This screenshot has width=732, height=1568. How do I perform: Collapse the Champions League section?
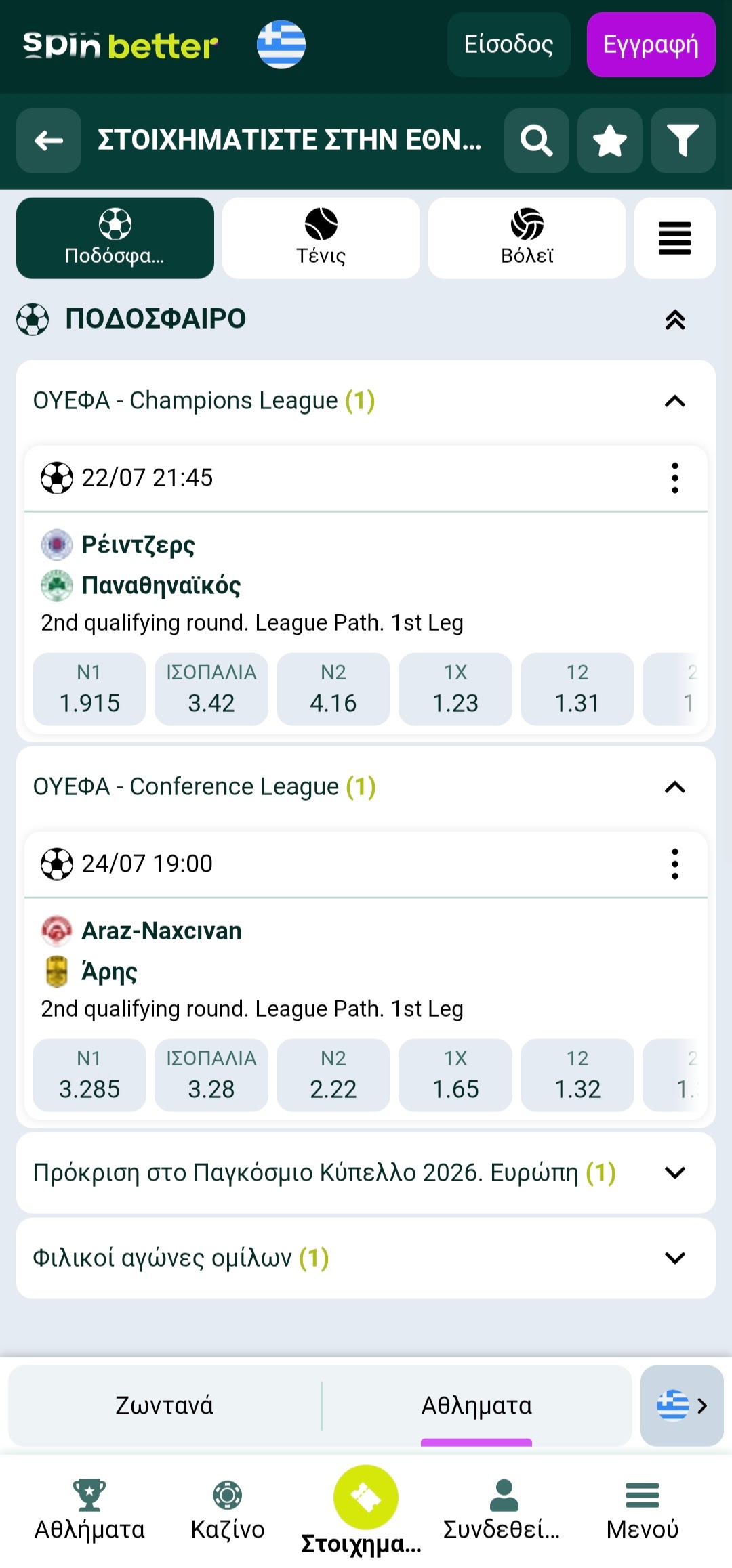point(674,401)
